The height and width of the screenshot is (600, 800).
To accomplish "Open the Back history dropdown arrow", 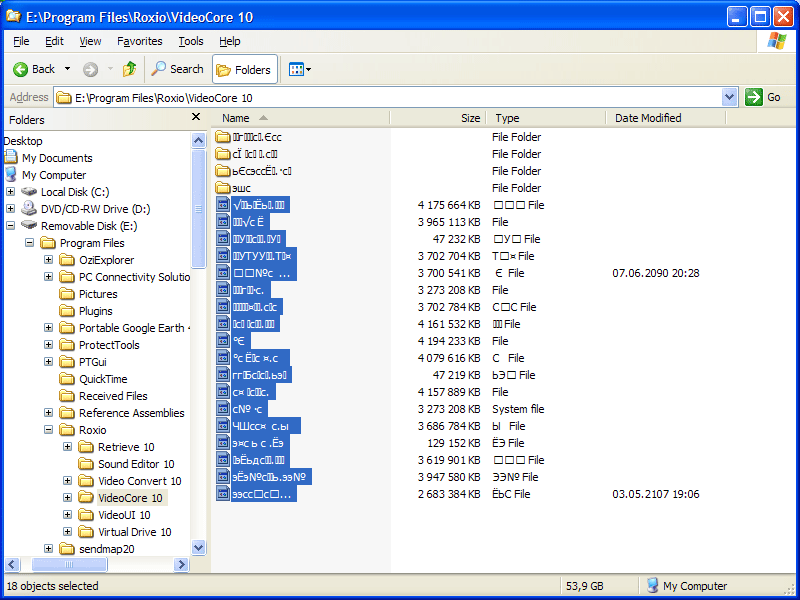I will click(x=67, y=69).
